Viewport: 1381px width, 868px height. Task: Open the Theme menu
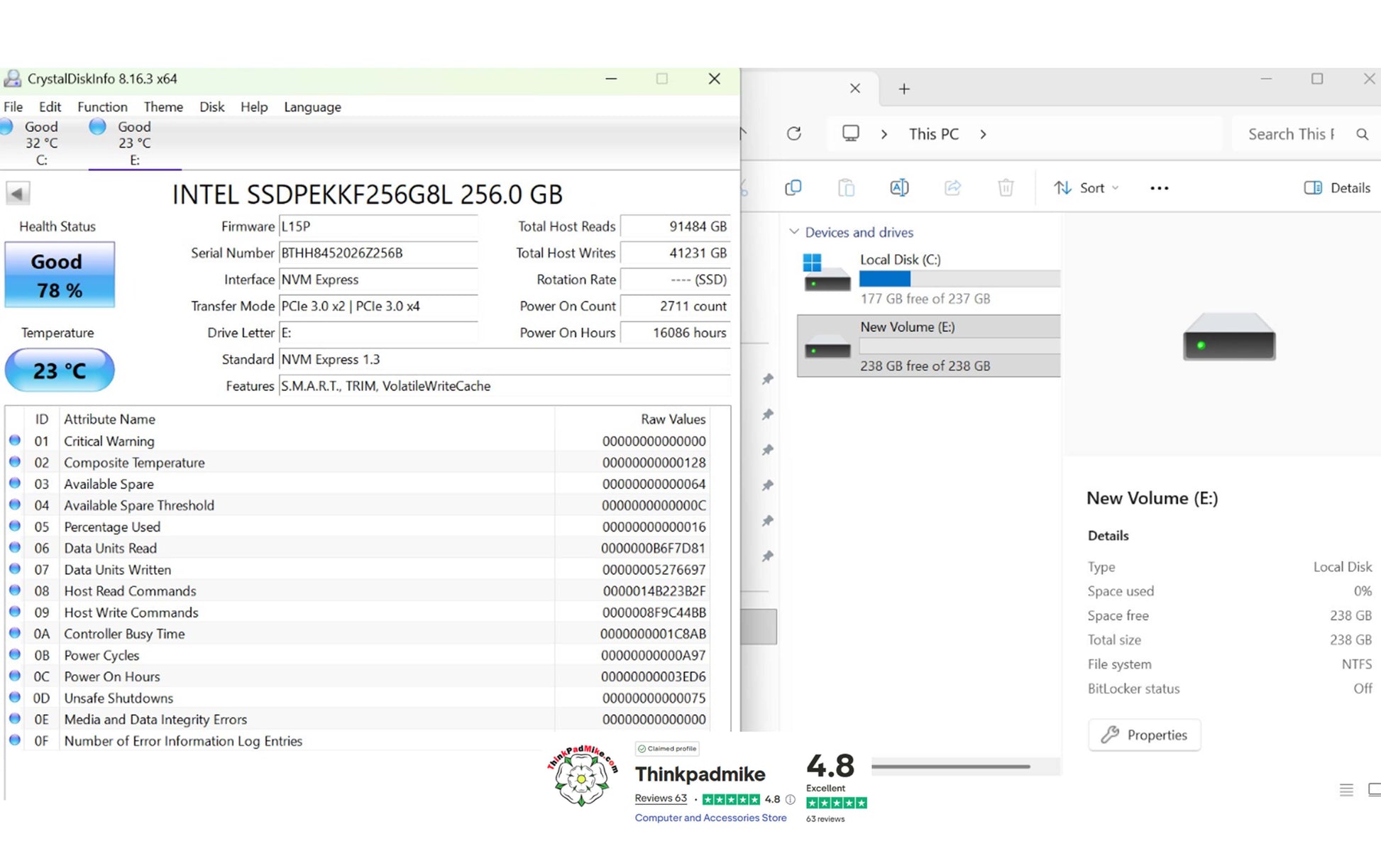163,106
